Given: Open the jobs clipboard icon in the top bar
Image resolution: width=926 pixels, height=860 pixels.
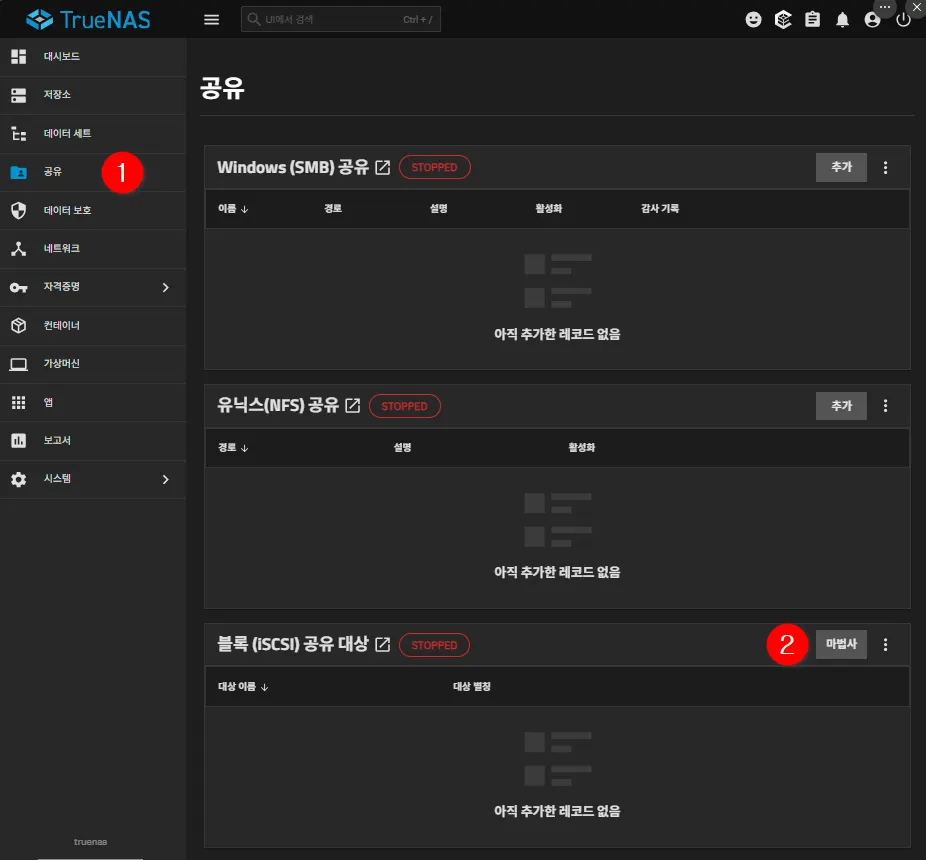Looking at the screenshot, I should point(813,19).
